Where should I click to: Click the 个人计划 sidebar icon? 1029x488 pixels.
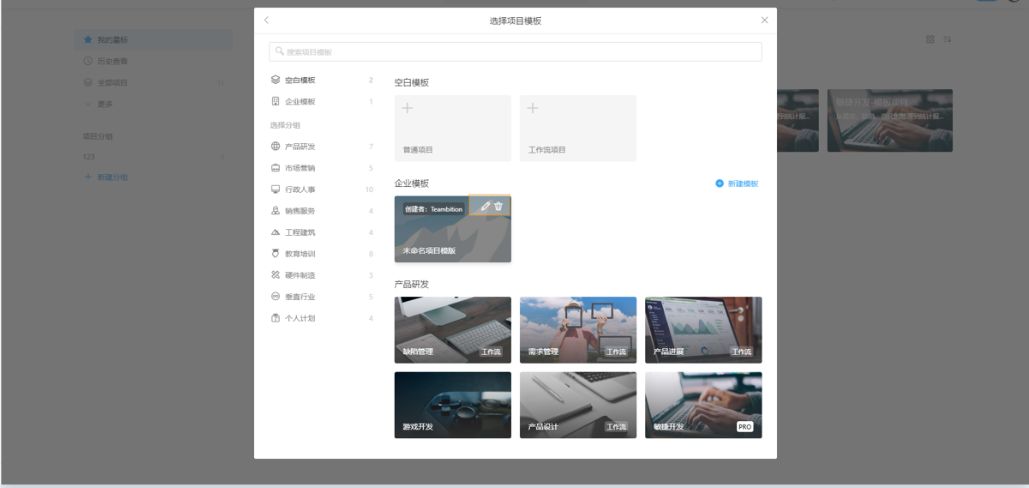pos(275,318)
